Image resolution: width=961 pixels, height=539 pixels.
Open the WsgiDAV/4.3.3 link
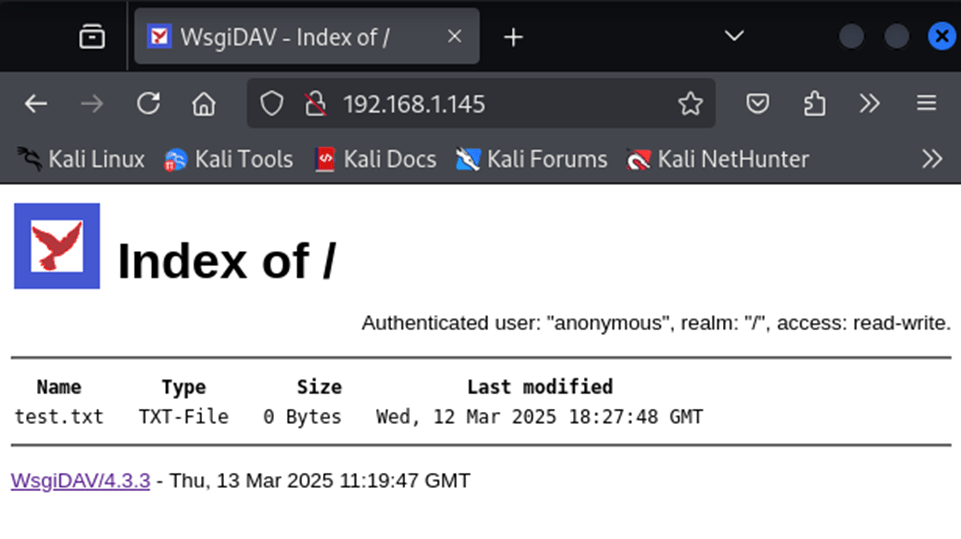click(x=80, y=481)
